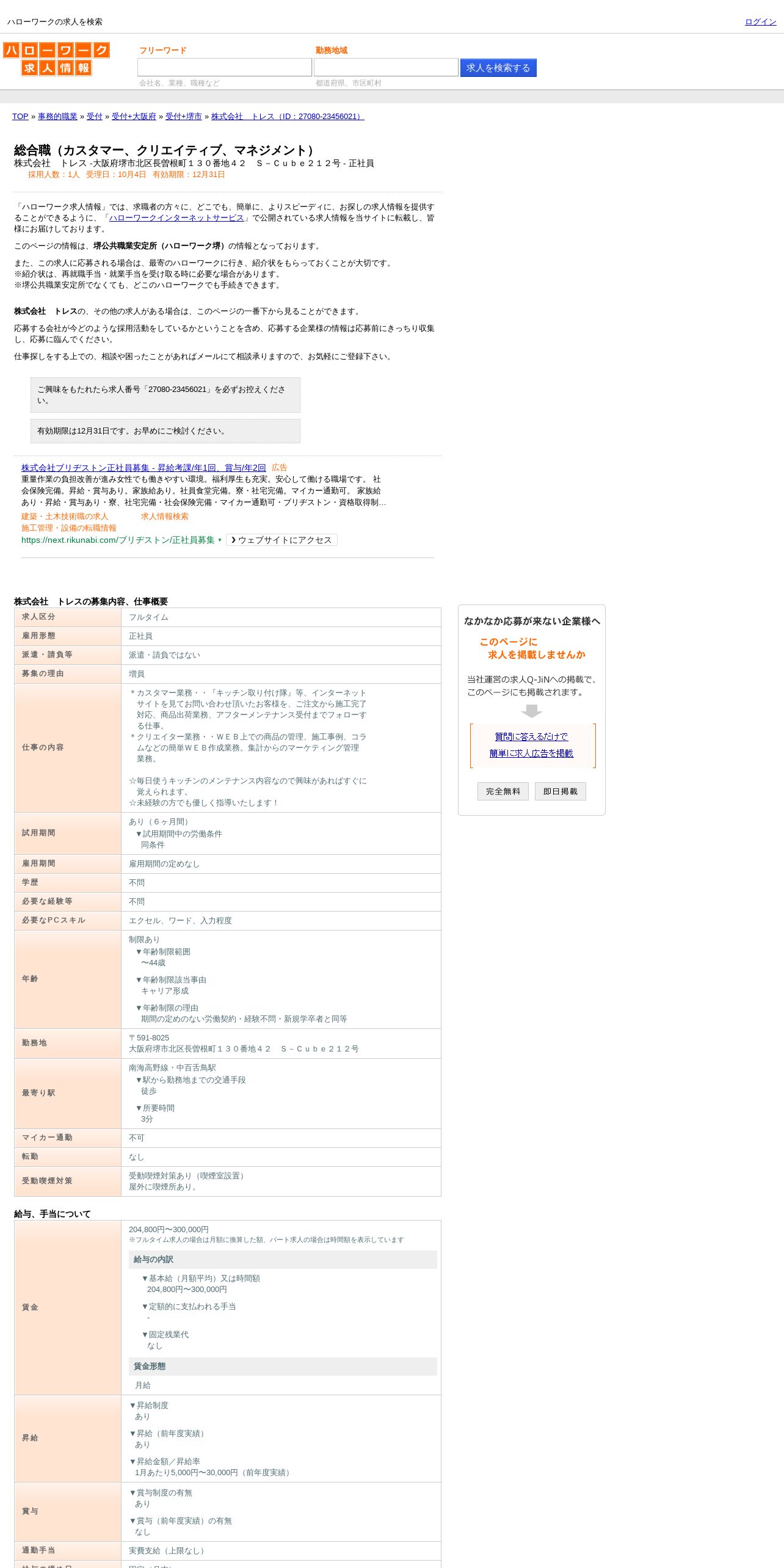Screen dimensions: 784x1568
Task: Click 月給 wage type value
Action: [x=143, y=1385]
